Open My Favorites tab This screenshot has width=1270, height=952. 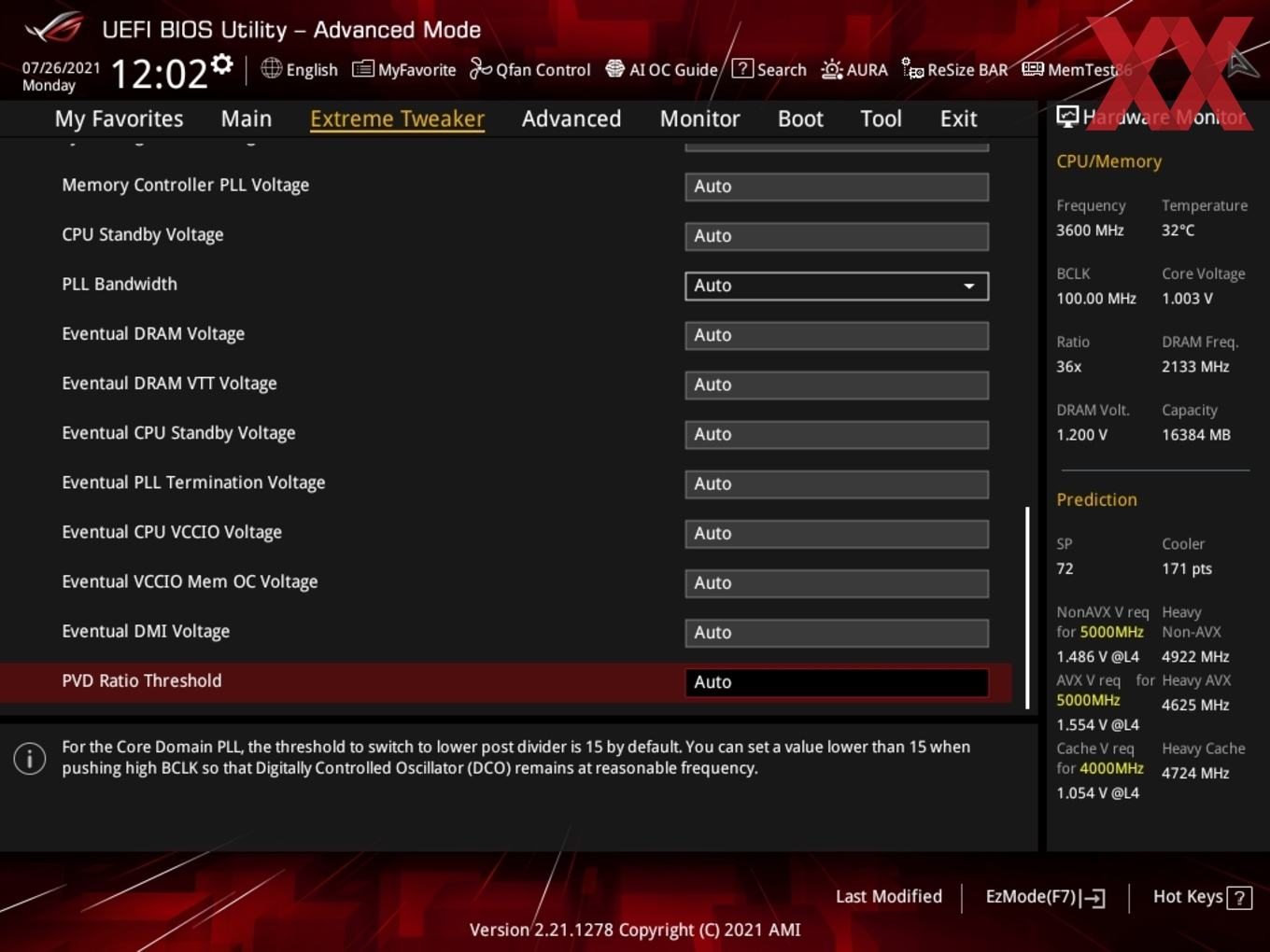[x=119, y=119]
